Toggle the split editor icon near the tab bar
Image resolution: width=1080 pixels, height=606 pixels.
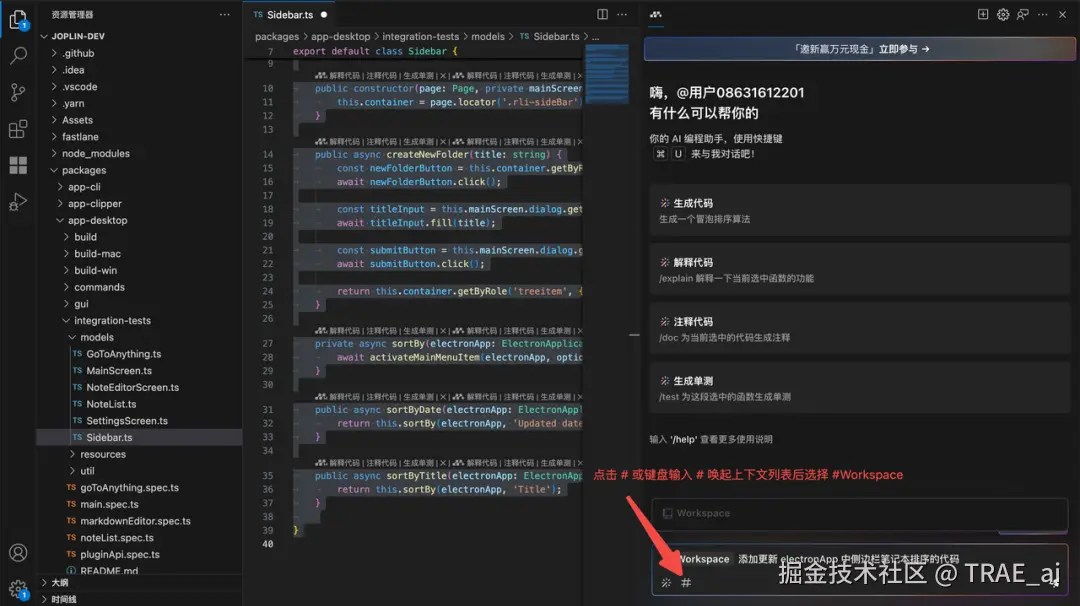tap(601, 13)
